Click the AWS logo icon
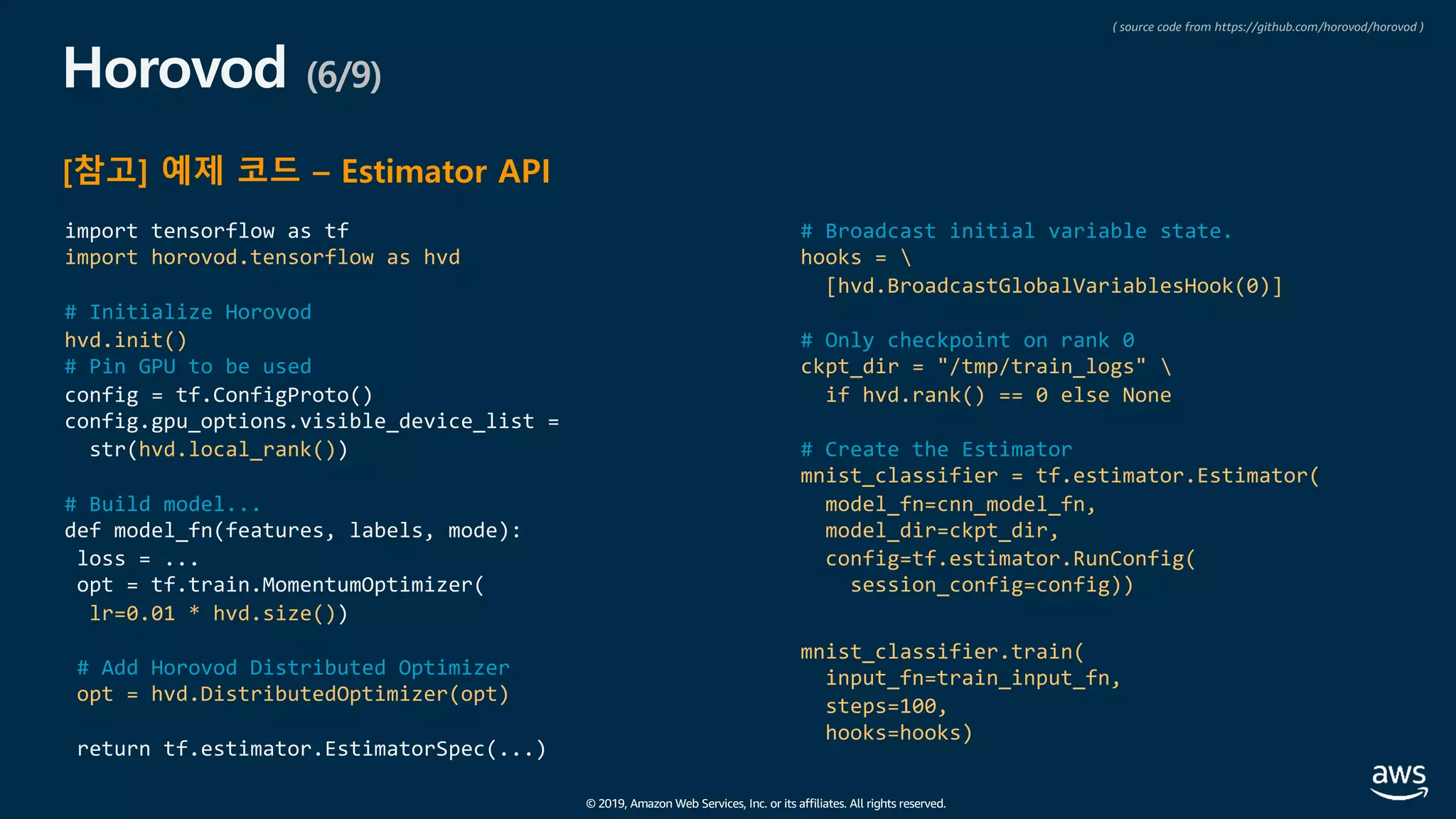The image size is (1456, 819). pyautogui.click(x=1398, y=781)
